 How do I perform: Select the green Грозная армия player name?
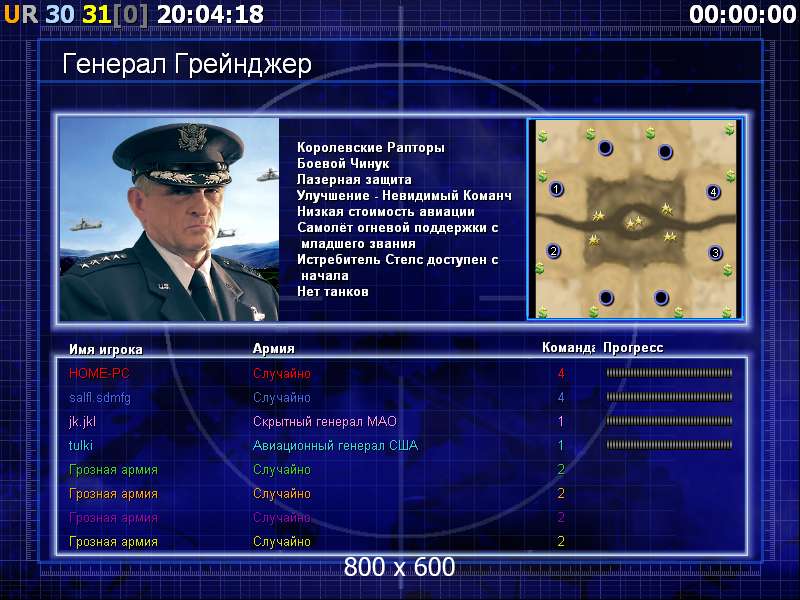(113, 469)
